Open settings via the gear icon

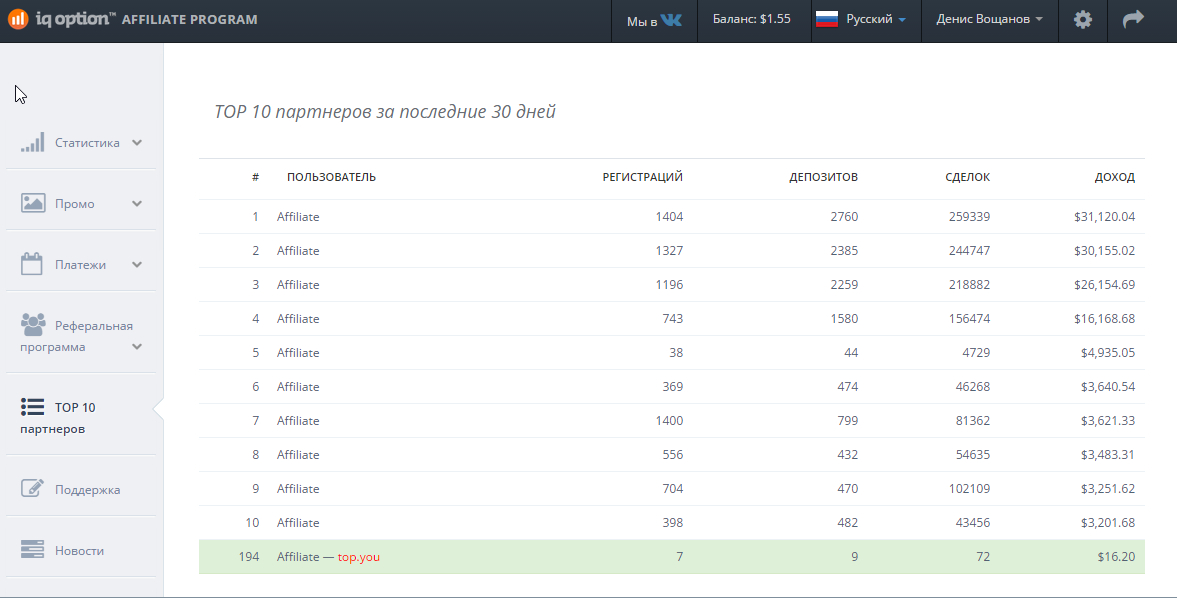point(1082,20)
